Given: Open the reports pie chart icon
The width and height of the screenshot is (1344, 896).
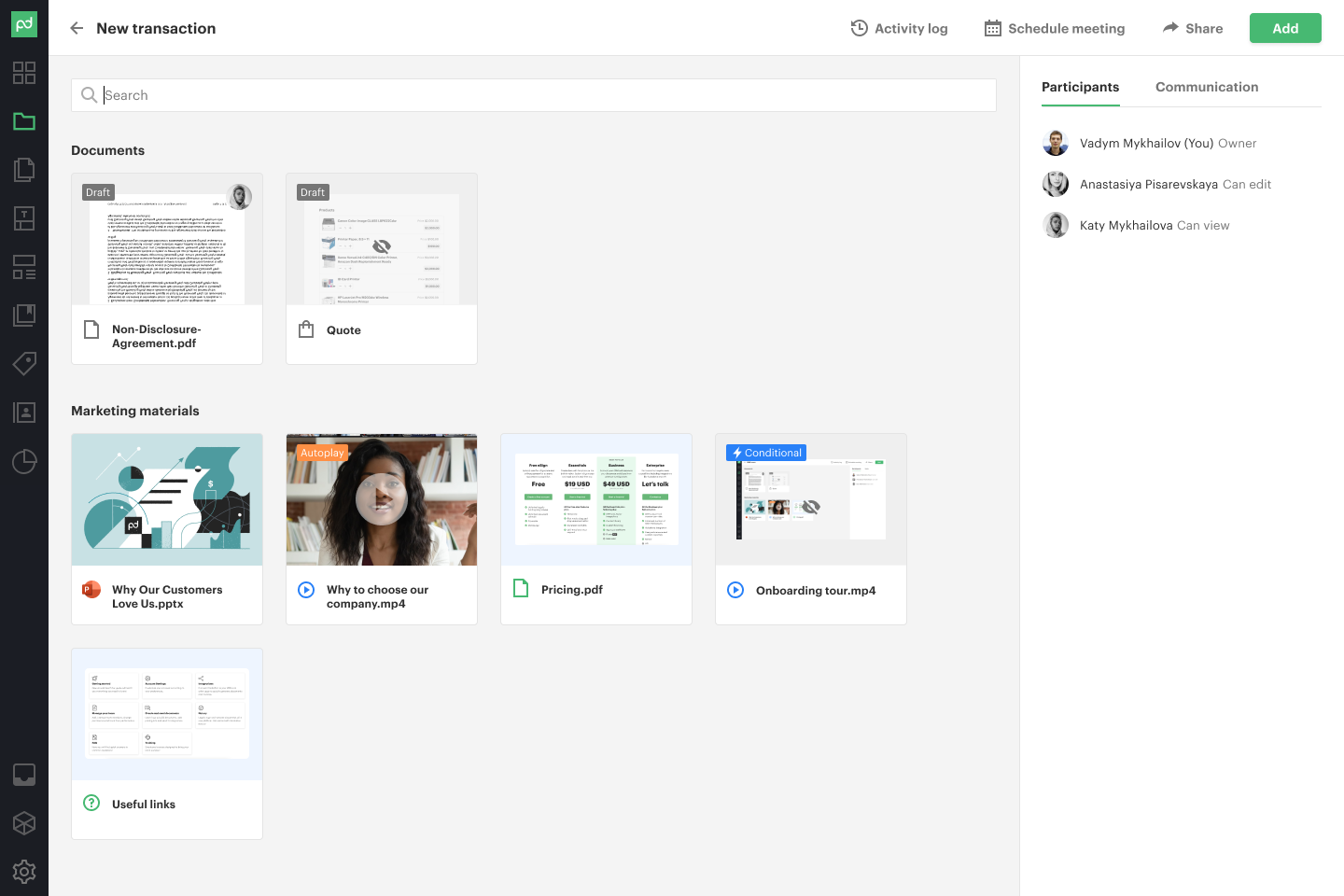Looking at the screenshot, I should pyautogui.click(x=24, y=461).
